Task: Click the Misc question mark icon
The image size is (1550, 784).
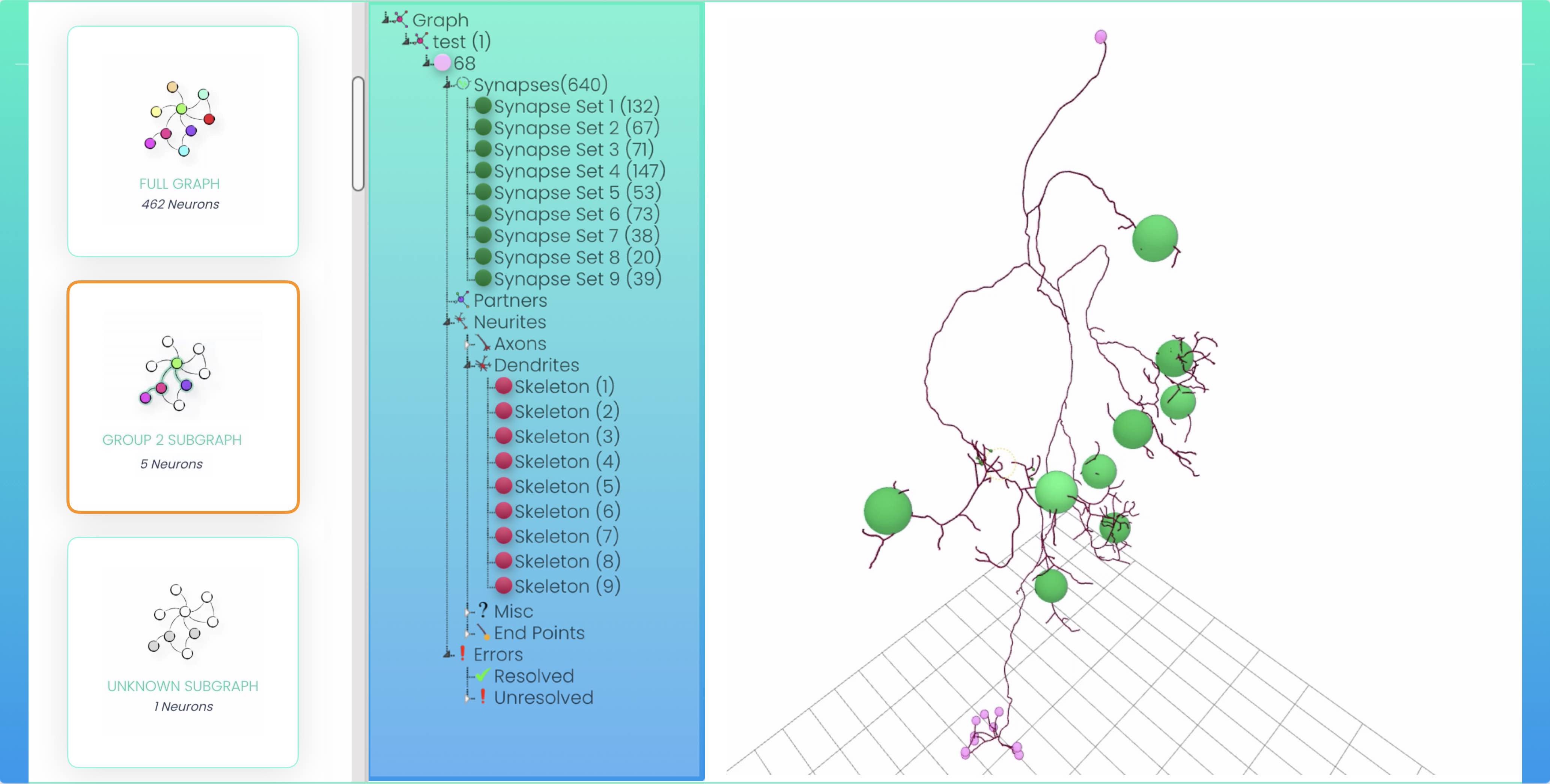Action: 483,610
